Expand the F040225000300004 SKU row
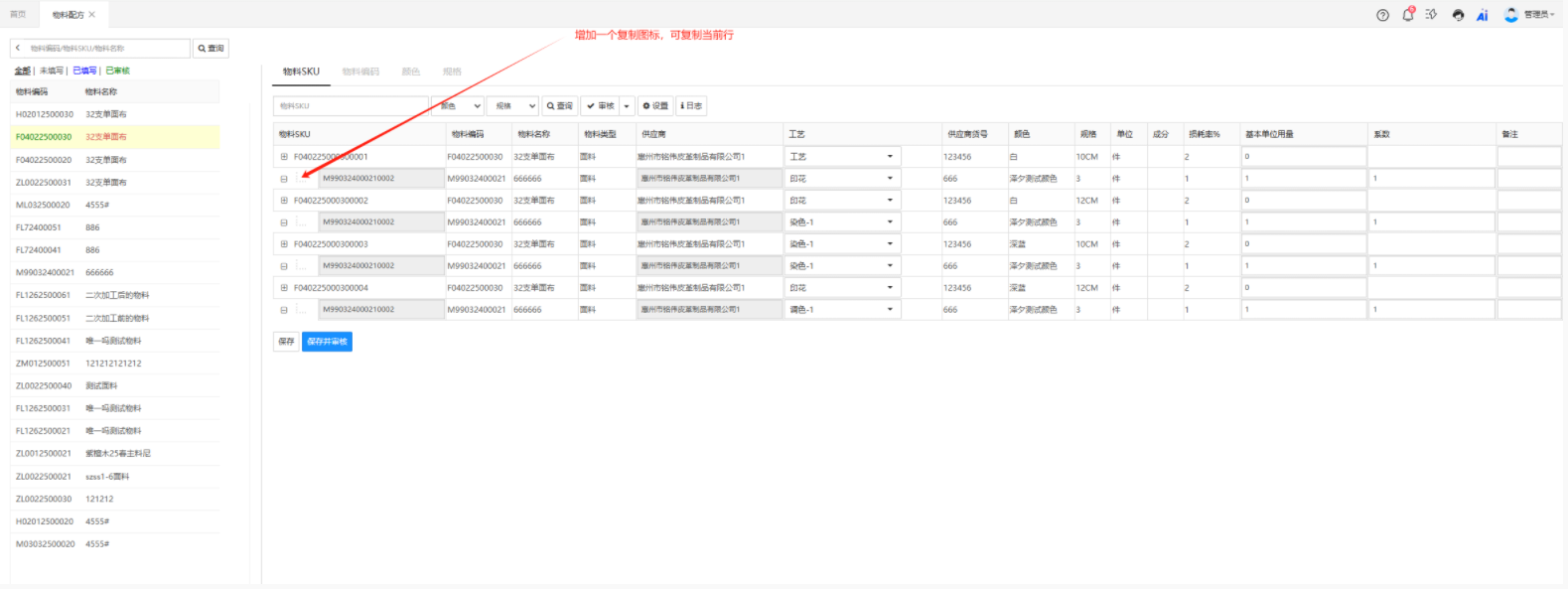This screenshot has height=589, width=1568. (x=284, y=288)
